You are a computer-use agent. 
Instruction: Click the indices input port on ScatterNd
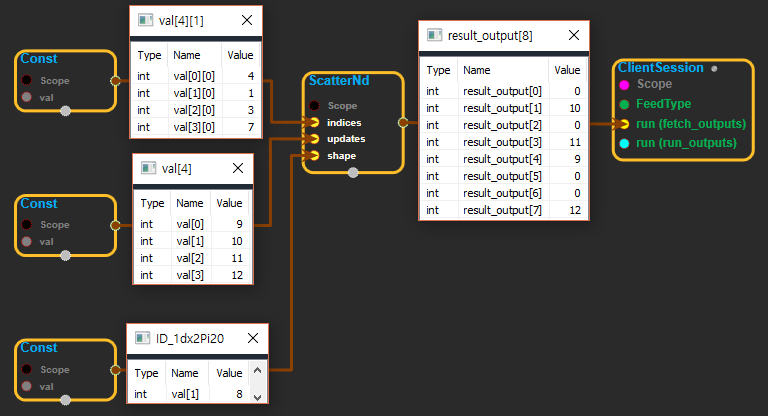coord(315,122)
